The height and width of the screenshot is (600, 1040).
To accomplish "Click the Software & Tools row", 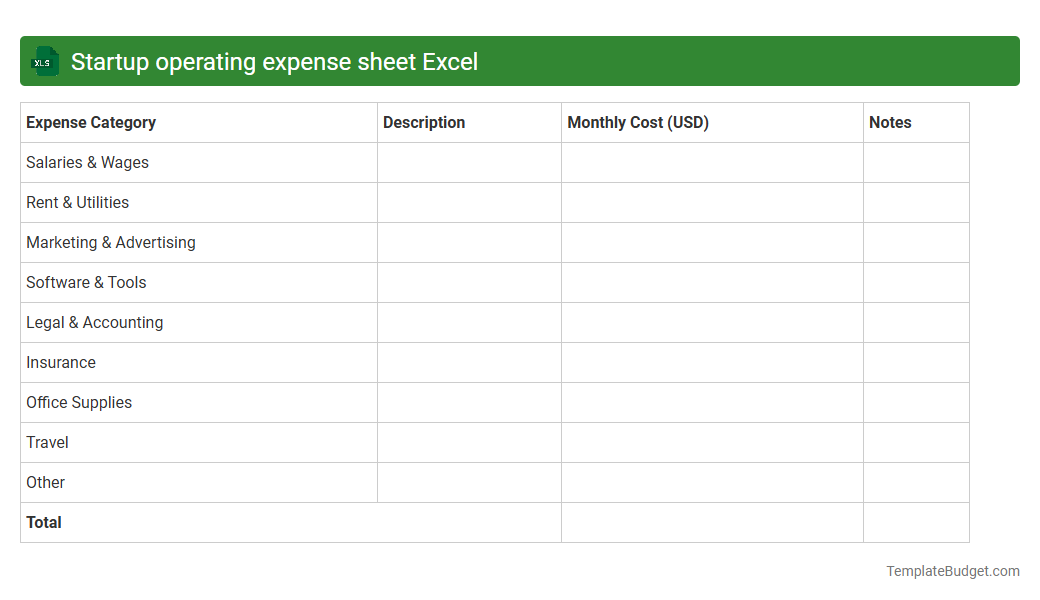I will (86, 282).
